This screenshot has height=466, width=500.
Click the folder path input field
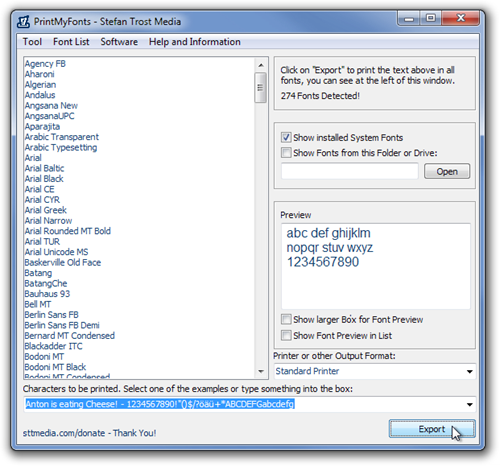click(x=350, y=171)
